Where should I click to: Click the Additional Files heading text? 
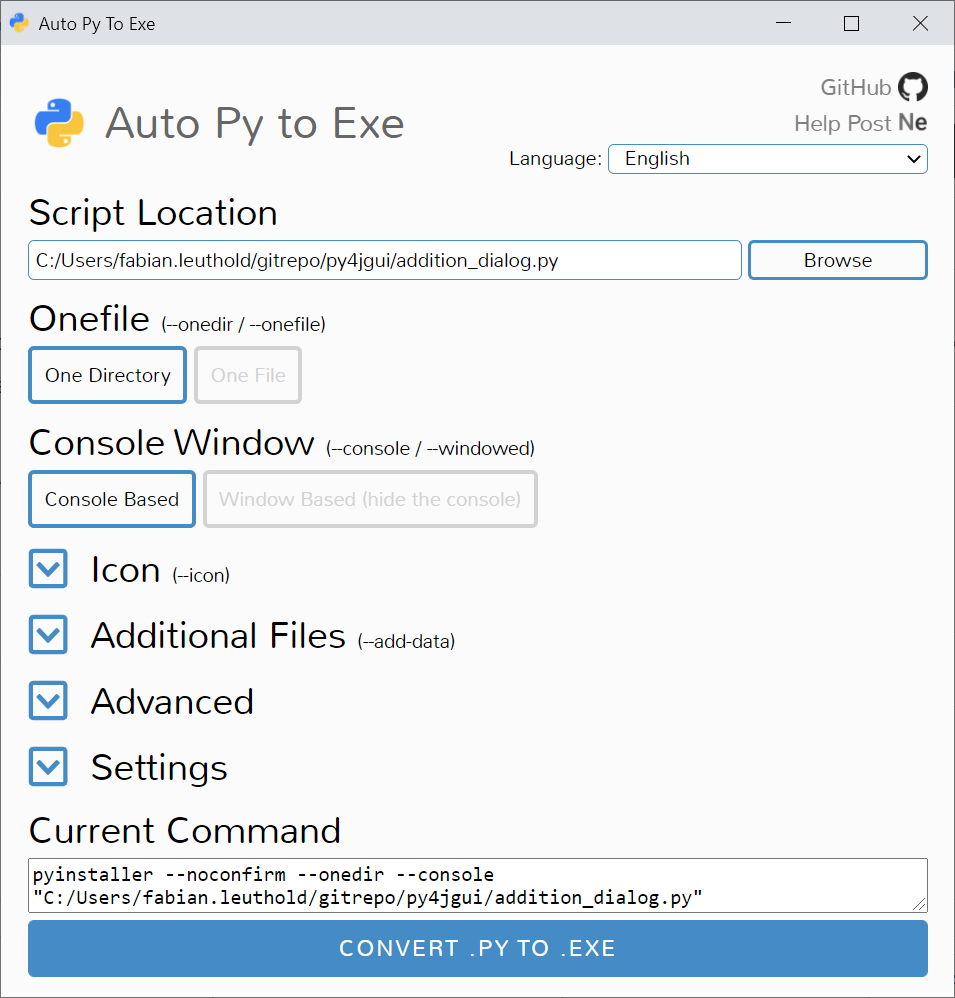click(x=218, y=635)
